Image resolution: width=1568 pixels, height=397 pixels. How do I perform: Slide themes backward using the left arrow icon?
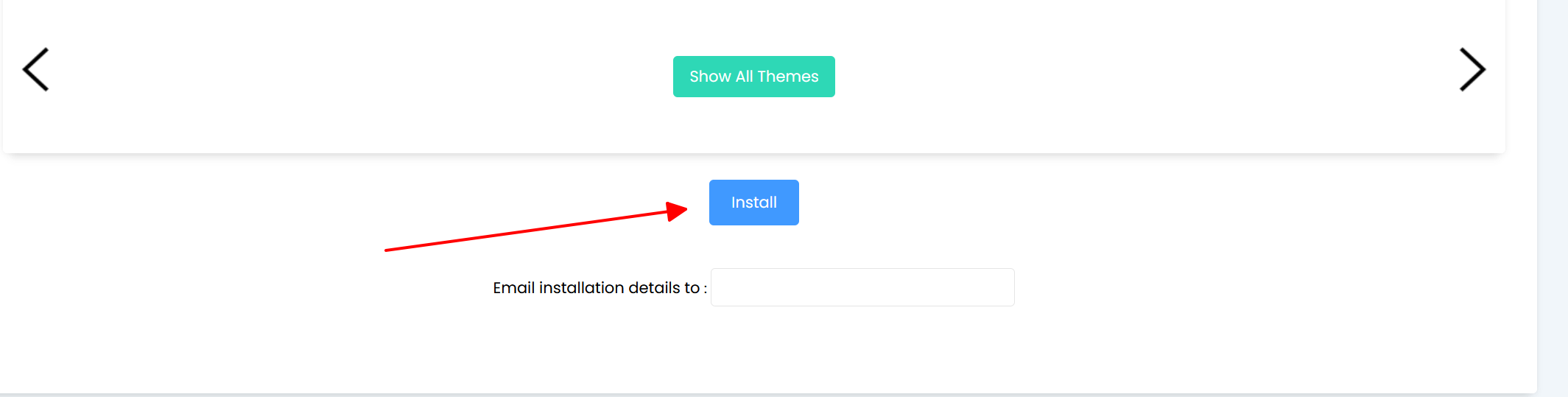pyautogui.click(x=35, y=69)
